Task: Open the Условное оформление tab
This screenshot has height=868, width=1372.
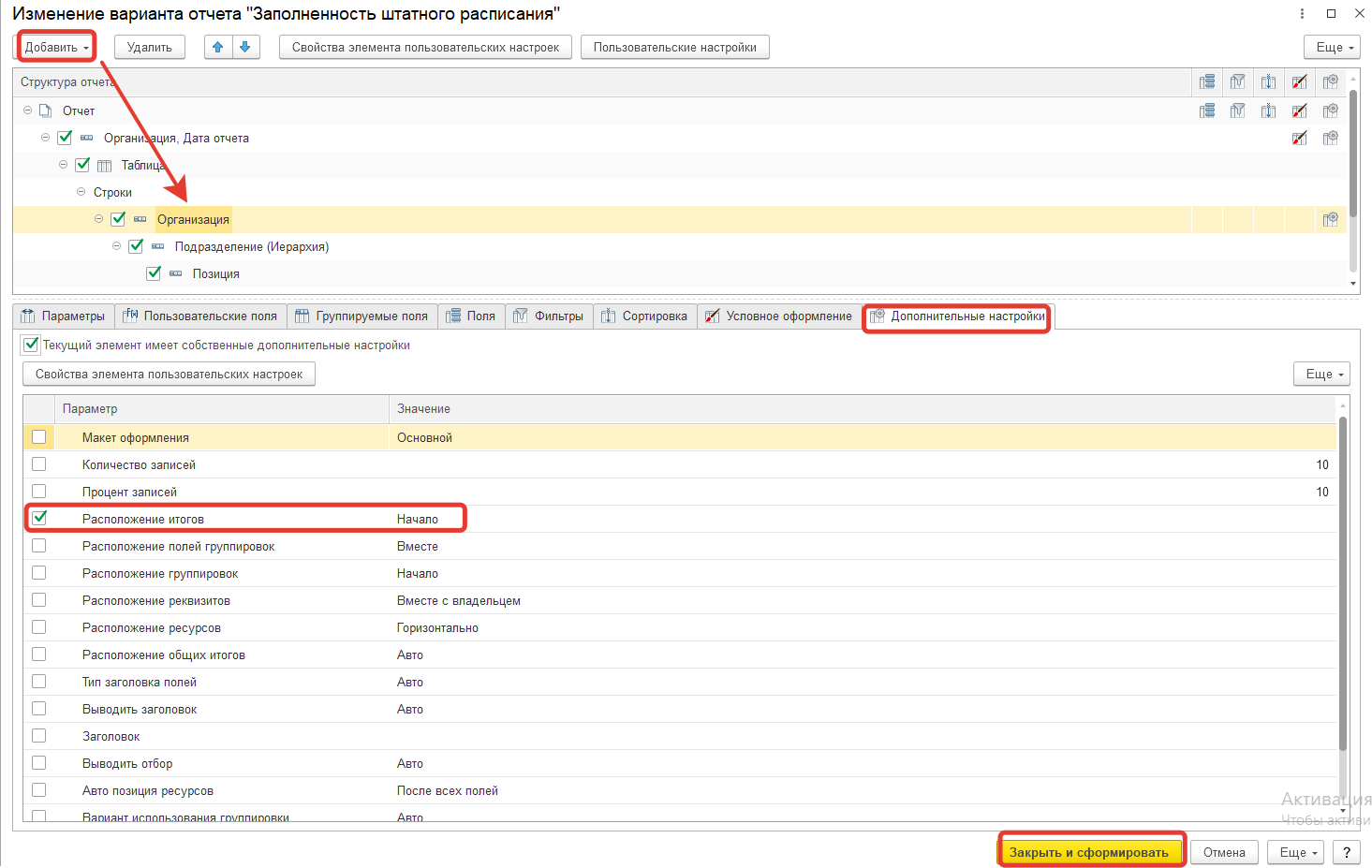Action: point(779,316)
